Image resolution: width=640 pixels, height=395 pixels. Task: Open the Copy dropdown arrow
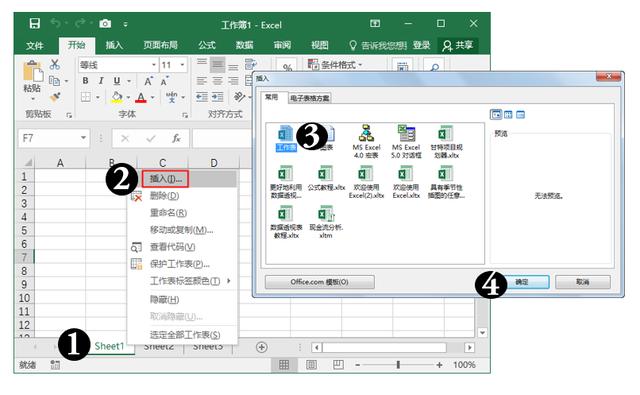[66, 81]
